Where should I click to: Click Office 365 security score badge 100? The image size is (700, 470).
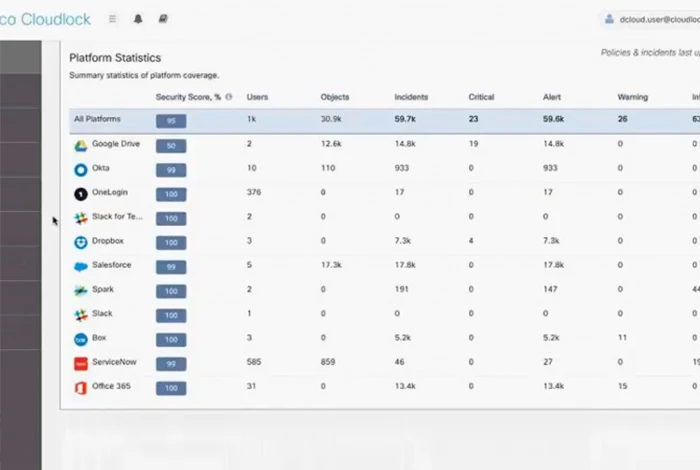[171, 388]
